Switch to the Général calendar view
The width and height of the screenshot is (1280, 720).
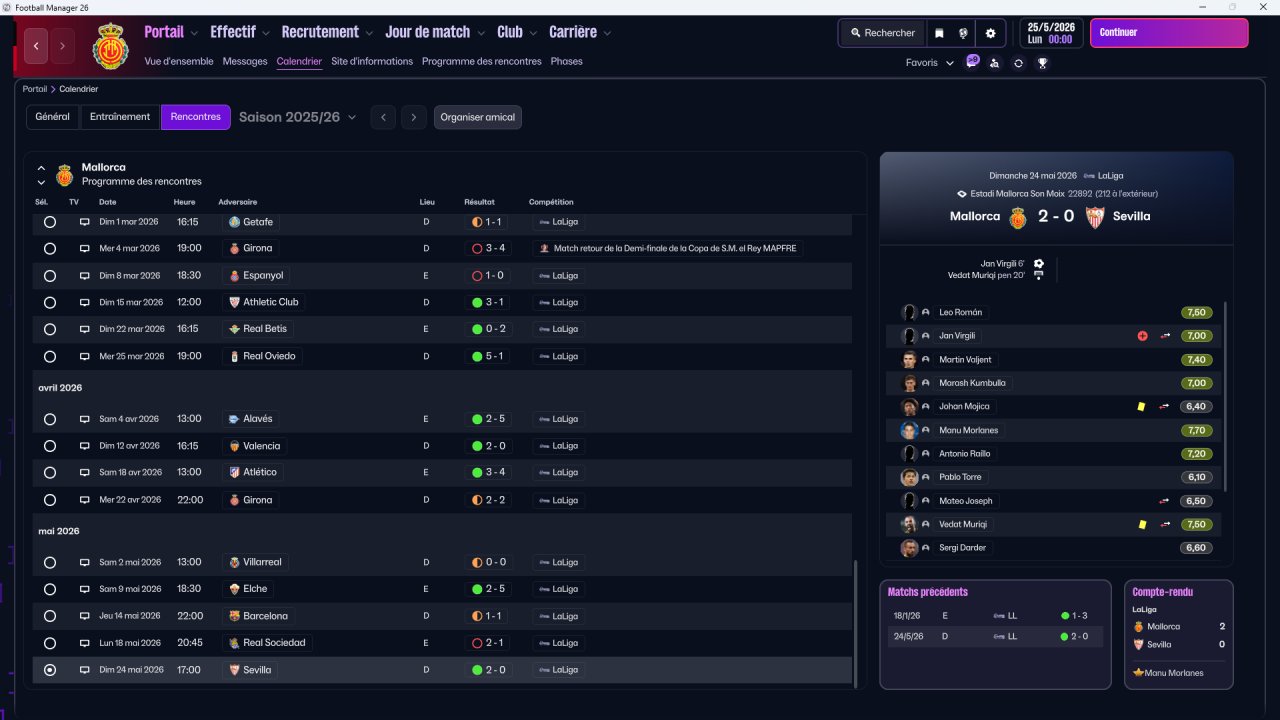pyautogui.click(x=53, y=117)
